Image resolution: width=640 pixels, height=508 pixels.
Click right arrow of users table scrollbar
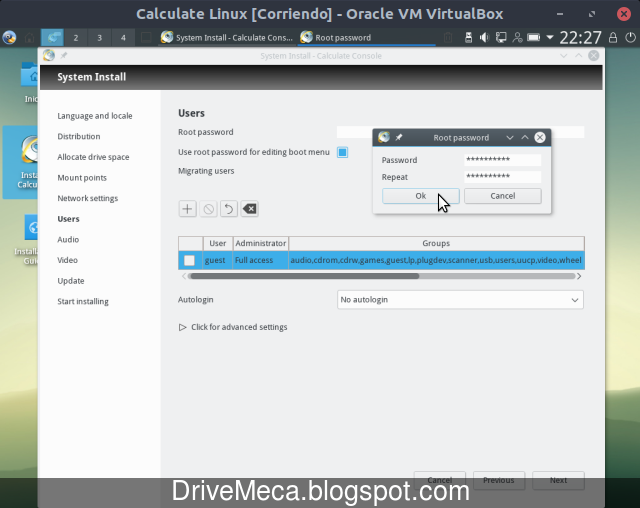pos(579,276)
